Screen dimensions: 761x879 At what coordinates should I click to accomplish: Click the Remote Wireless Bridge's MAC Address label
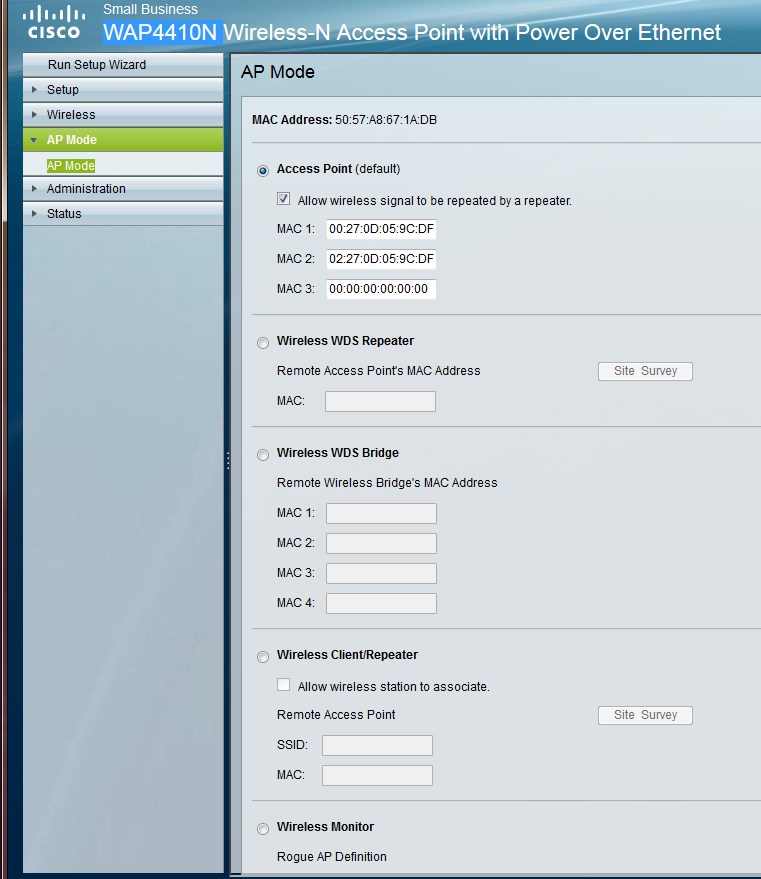[387, 483]
